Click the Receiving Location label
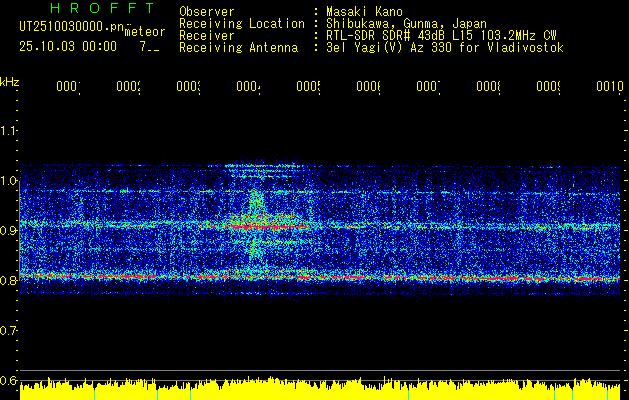The image size is (629, 400). coord(242,23)
